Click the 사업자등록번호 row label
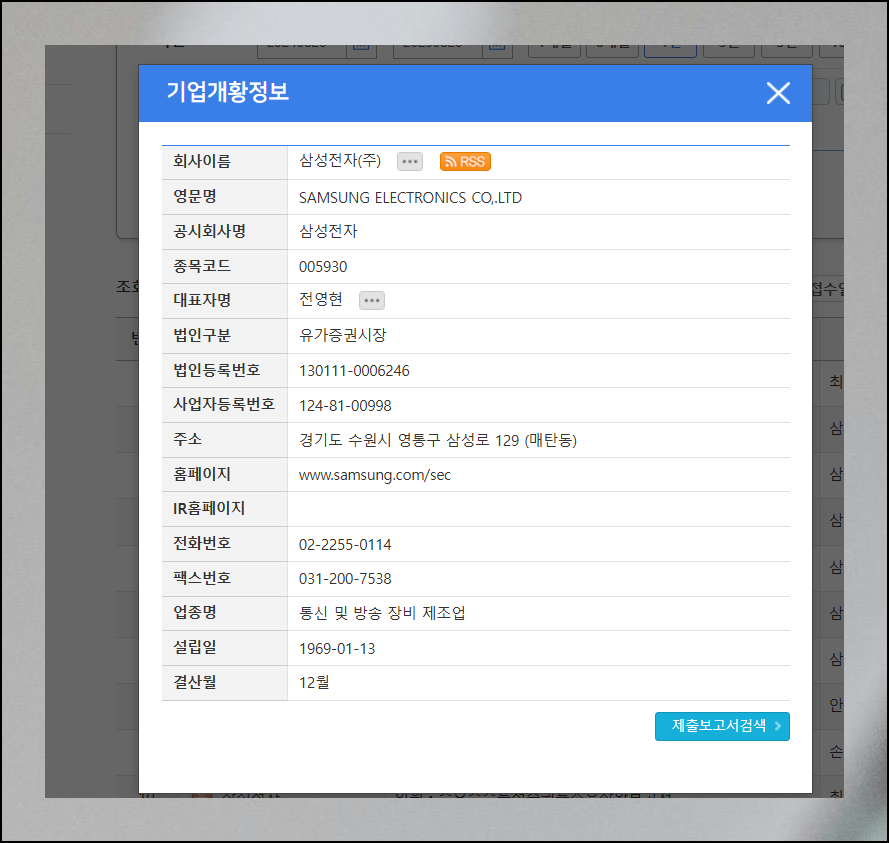Viewport: 889px width, 843px height. pyautogui.click(x=224, y=404)
